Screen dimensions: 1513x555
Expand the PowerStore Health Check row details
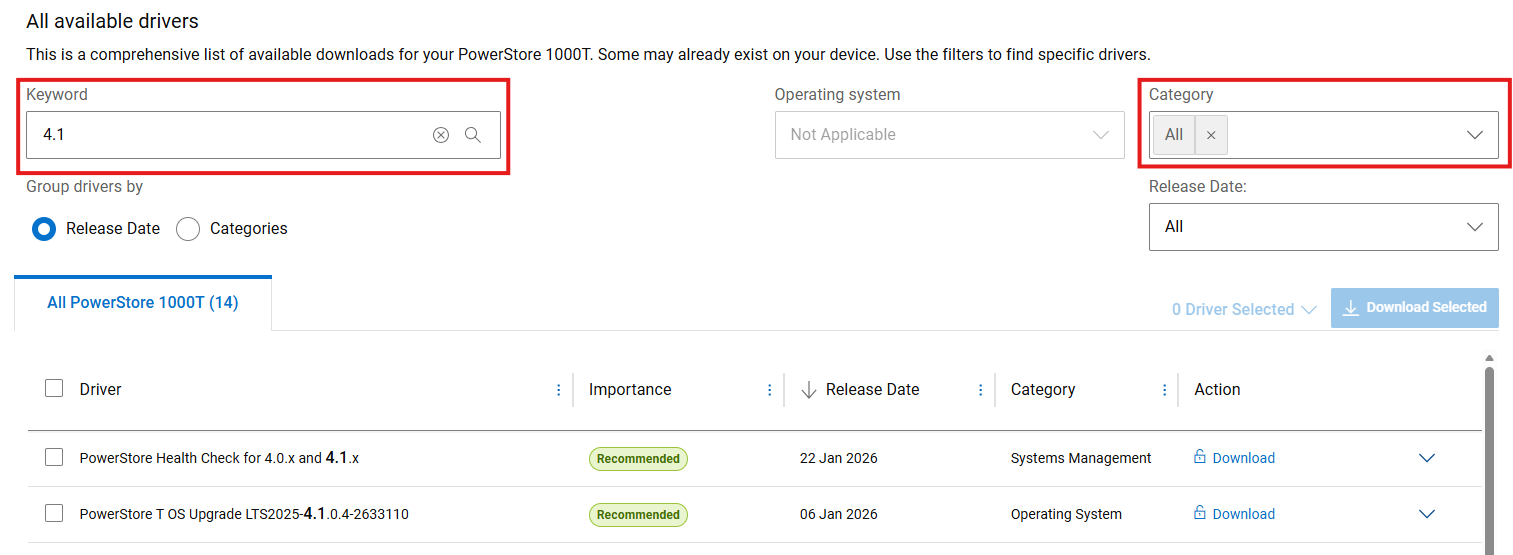point(1427,458)
